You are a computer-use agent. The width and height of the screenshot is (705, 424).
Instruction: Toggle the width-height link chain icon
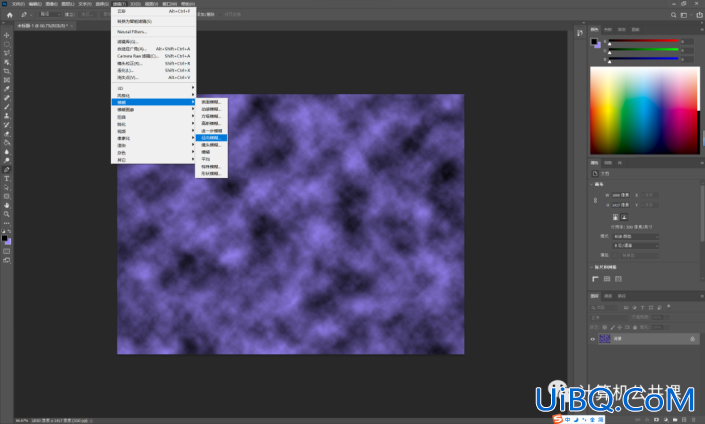(595, 200)
